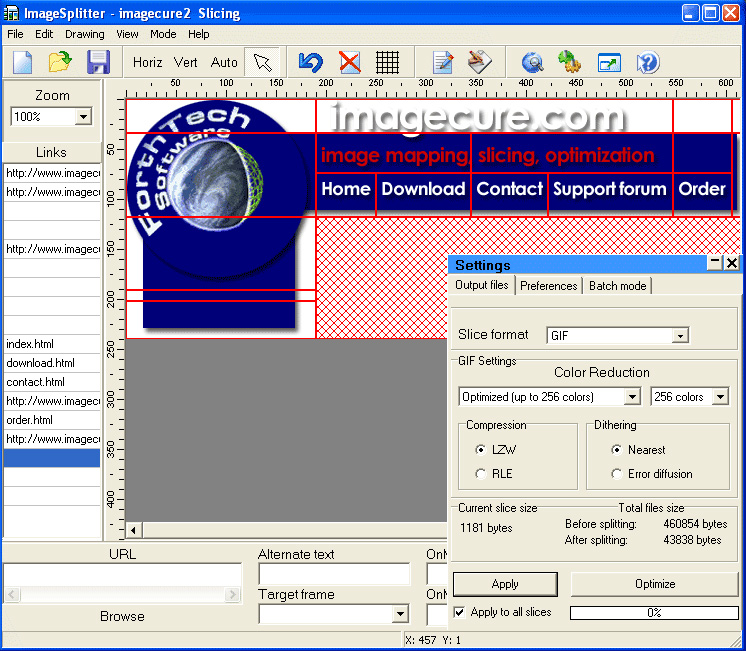This screenshot has height=651, width=746.
Task: Select the arrow pointer tool
Action: click(262, 62)
